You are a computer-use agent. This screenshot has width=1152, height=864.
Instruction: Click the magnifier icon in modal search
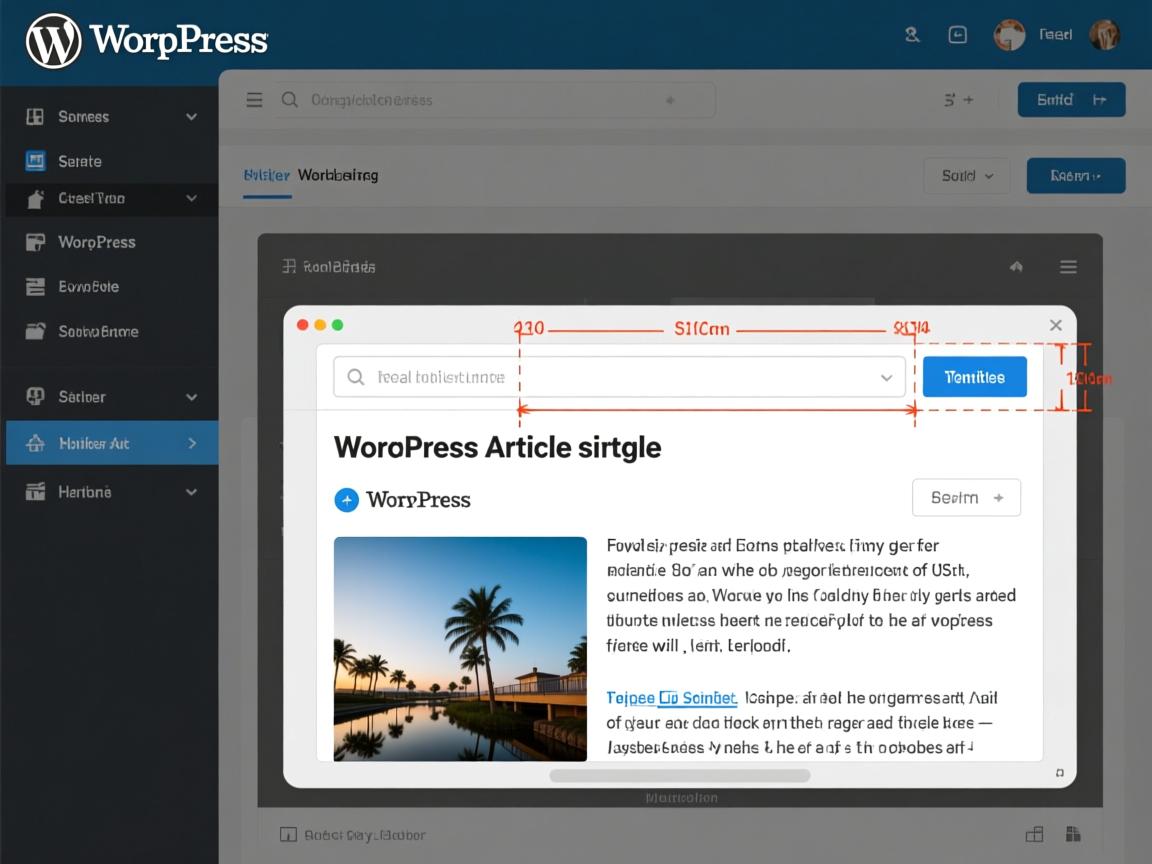(355, 377)
